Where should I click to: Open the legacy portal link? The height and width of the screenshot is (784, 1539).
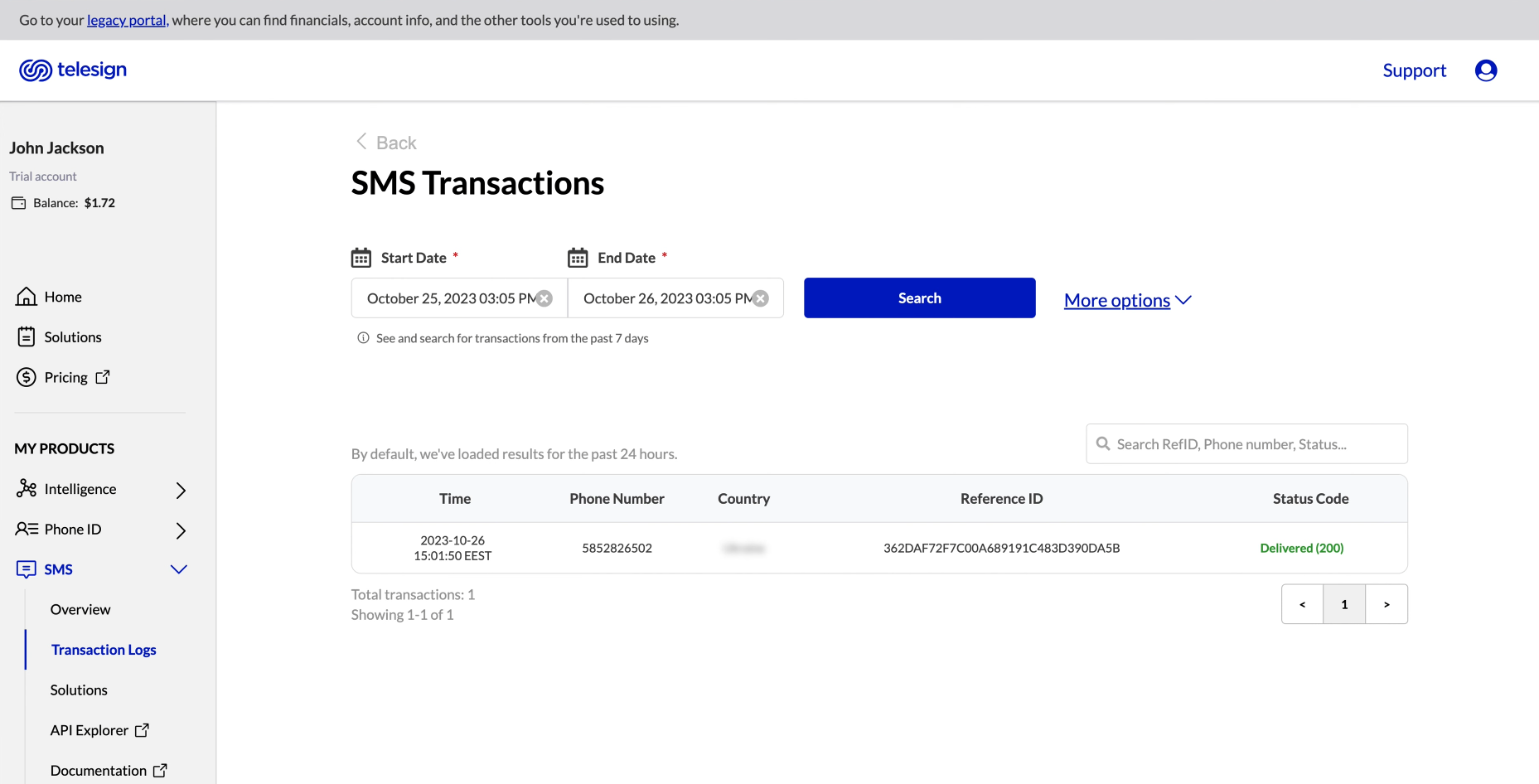(126, 20)
